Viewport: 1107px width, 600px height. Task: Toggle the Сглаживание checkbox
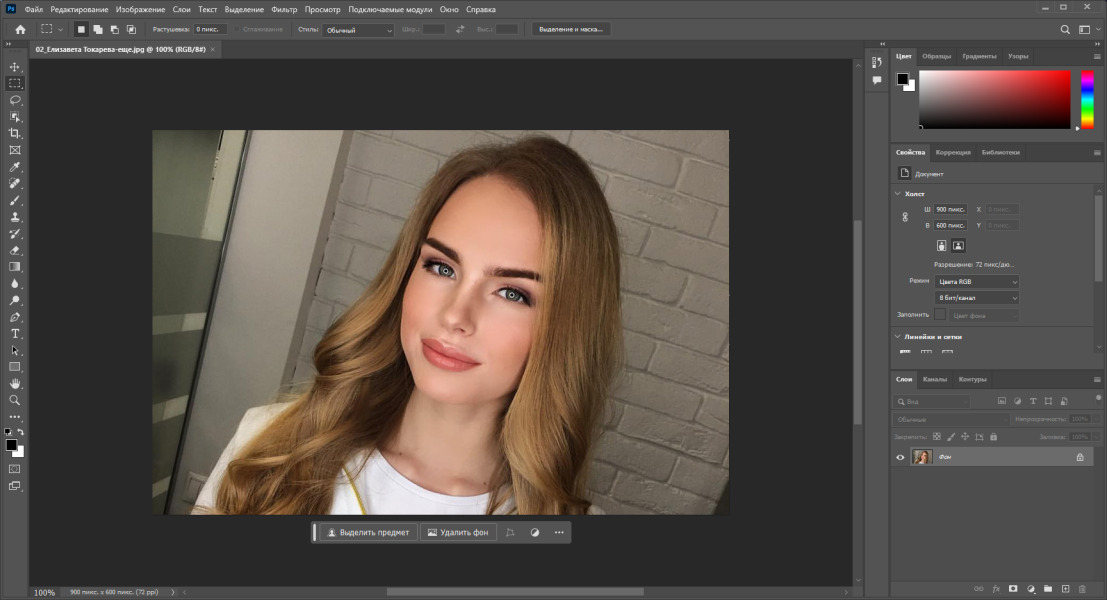pyautogui.click(x=237, y=30)
